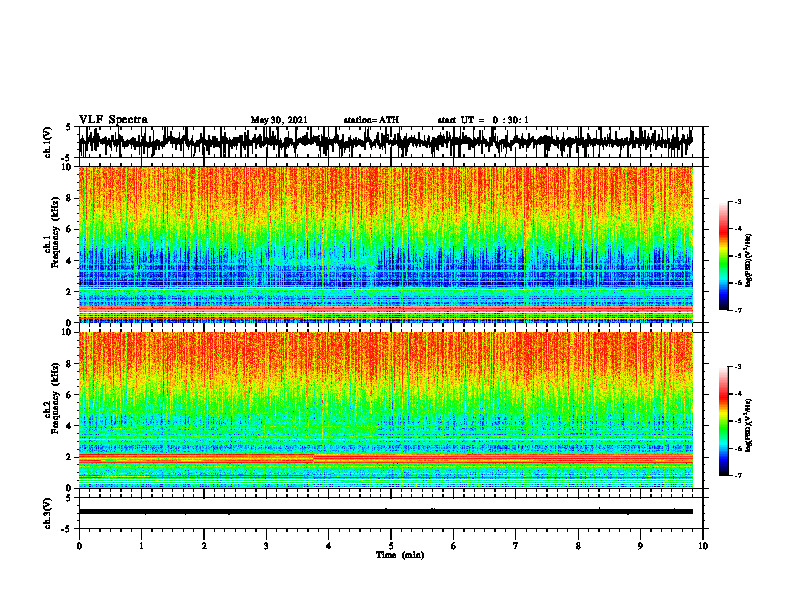Click time axis tick label '7'
Screen dimensions: 792x612
[516, 546]
